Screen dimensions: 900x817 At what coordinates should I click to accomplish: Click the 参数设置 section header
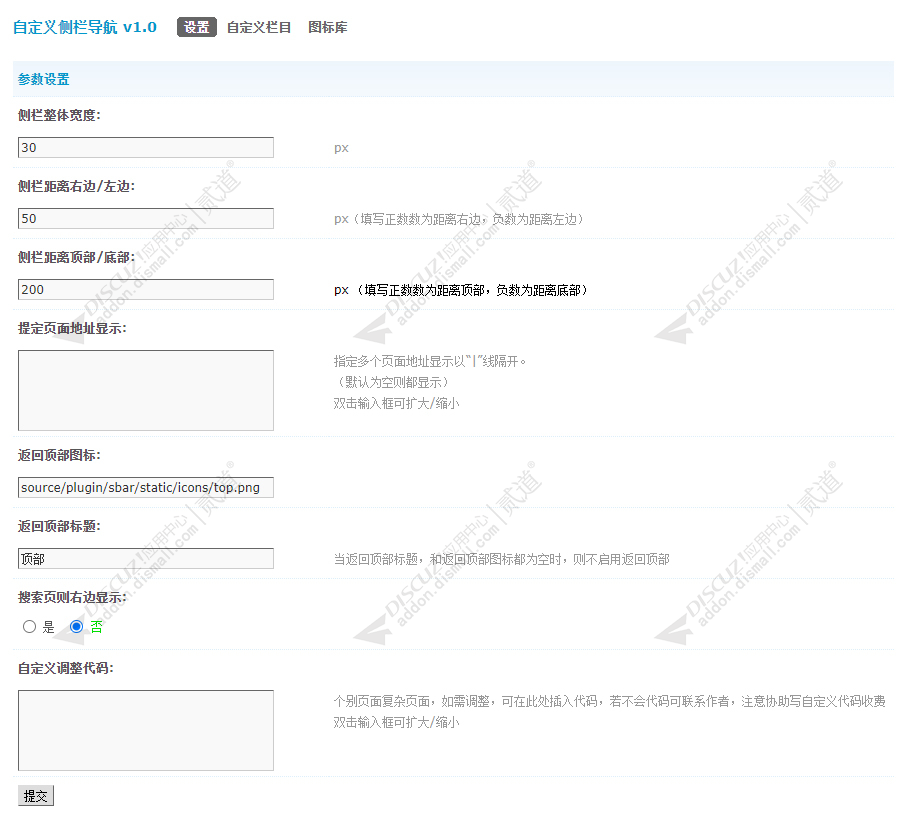point(44,79)
